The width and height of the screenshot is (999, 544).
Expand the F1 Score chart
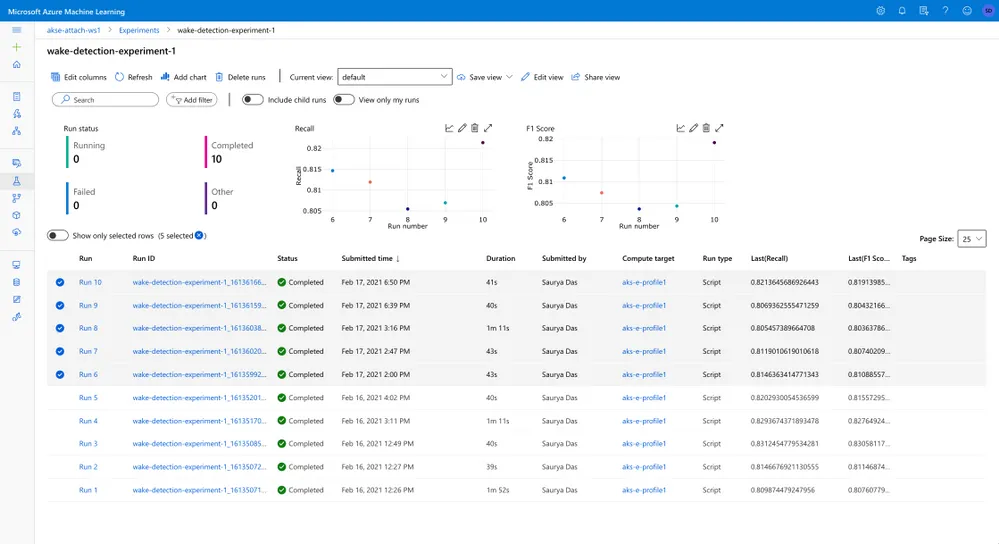click(x=719, y=128)
